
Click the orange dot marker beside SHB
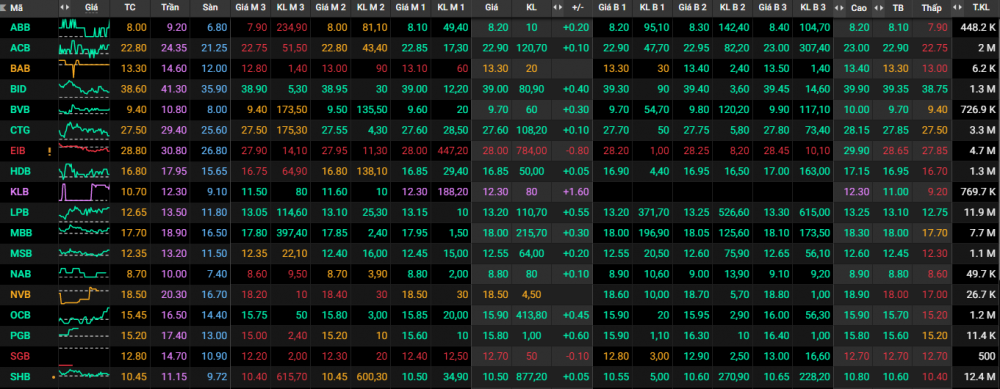(53, 376)
